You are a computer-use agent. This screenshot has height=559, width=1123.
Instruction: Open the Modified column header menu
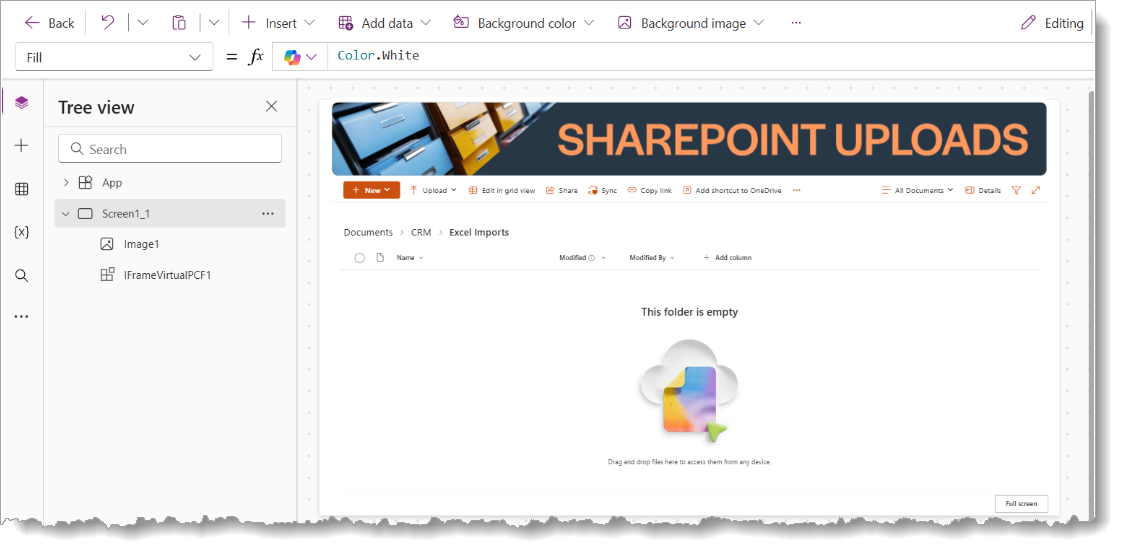point(582,258)
